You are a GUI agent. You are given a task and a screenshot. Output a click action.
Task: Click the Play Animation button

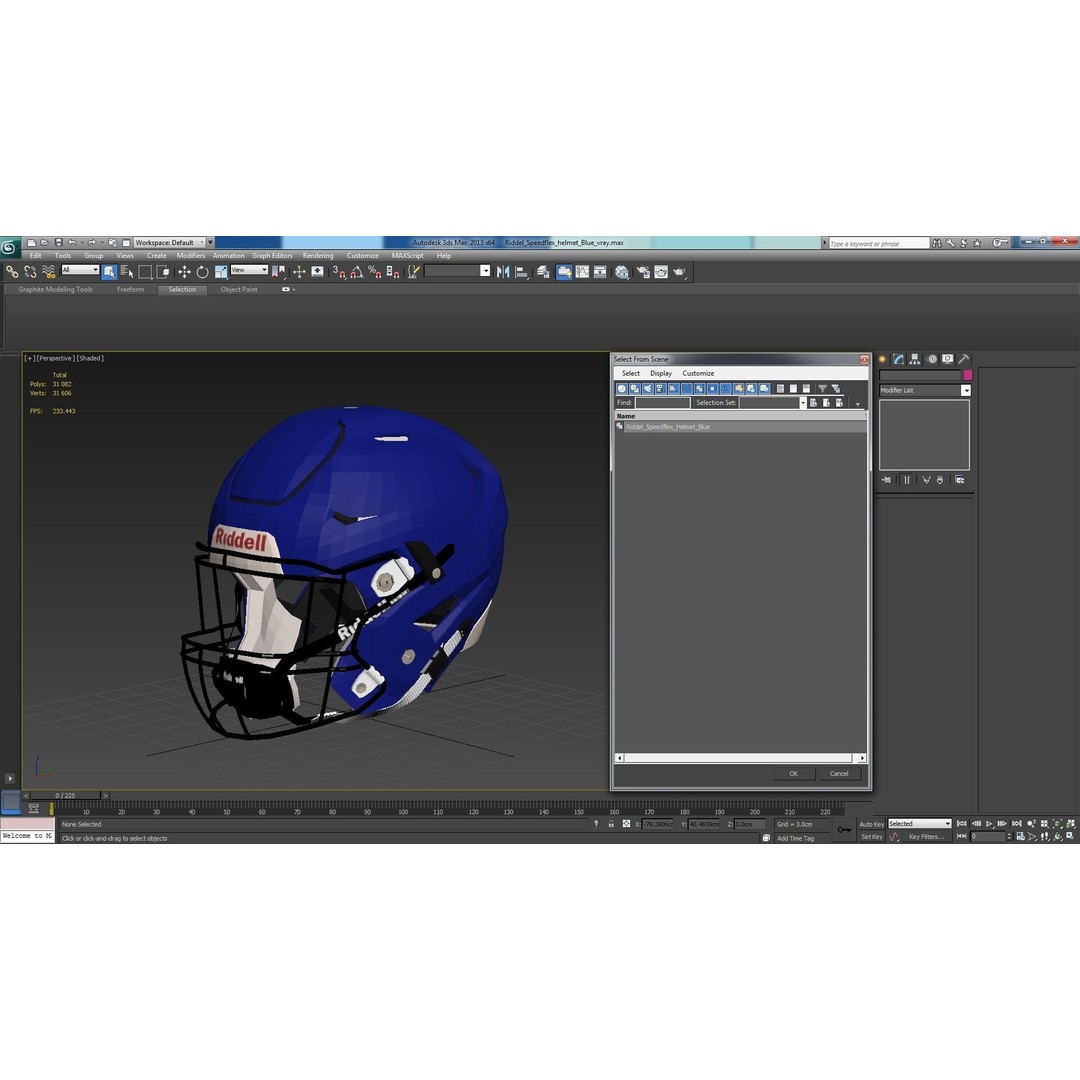click(x=989, y=824)
